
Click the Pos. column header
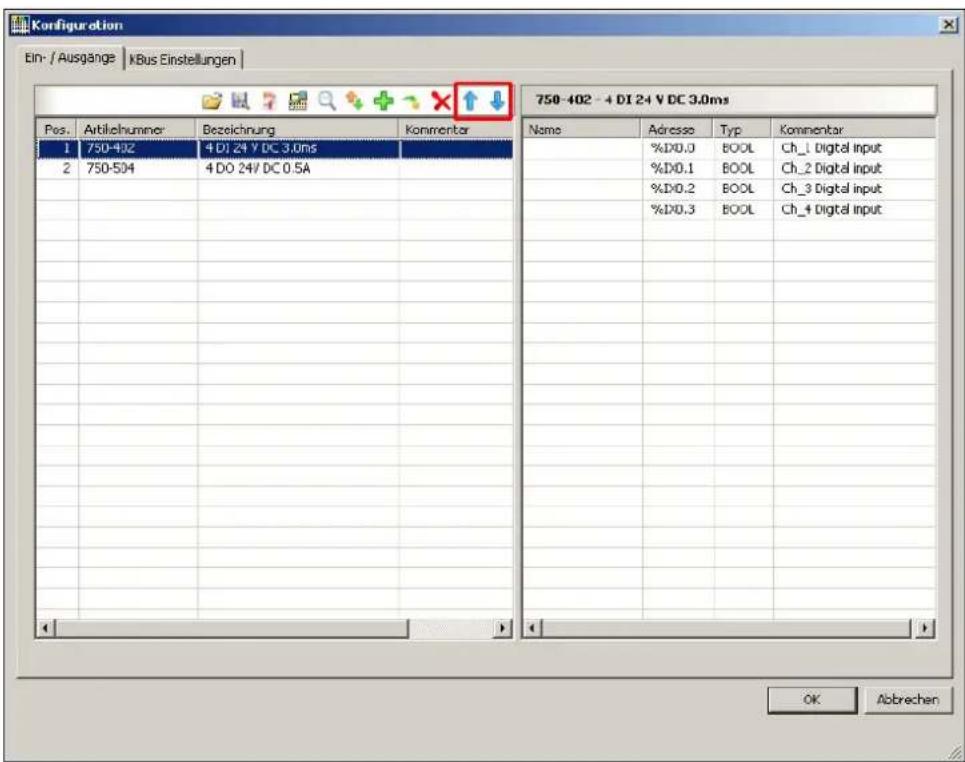(57, 129)
